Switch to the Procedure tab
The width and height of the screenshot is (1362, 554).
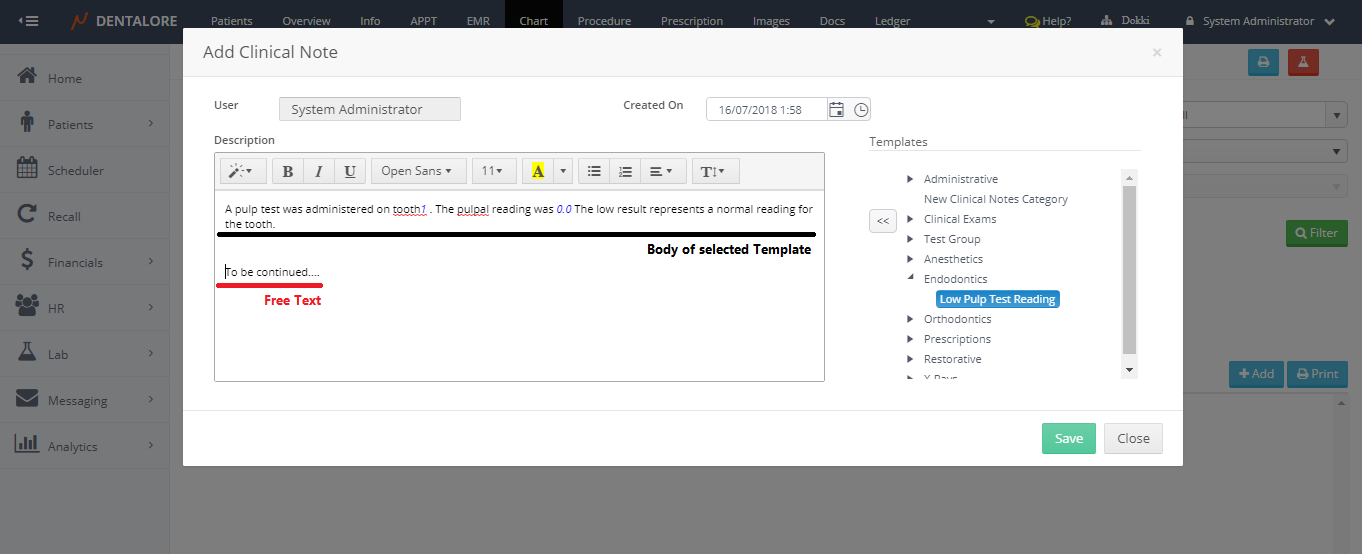click(604, 21)
